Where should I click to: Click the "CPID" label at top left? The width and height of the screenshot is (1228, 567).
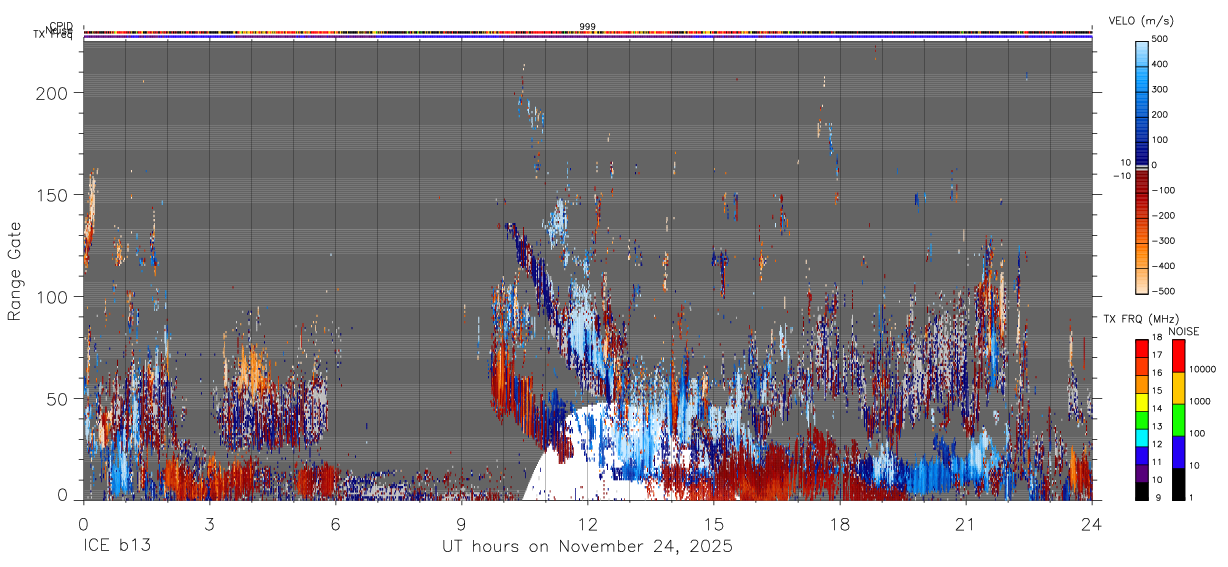pyautogui.click(x=60, y=27)
